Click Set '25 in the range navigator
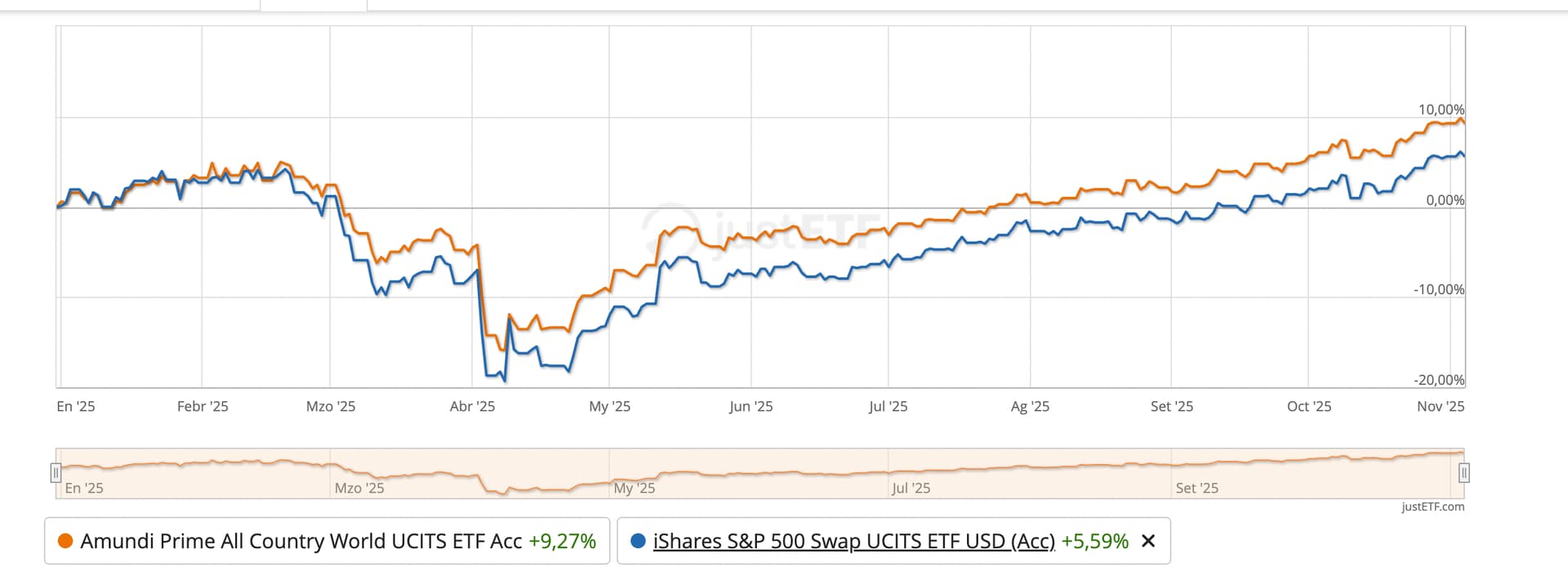Viewport: 1568px width, 576px height. (1196, 488)
